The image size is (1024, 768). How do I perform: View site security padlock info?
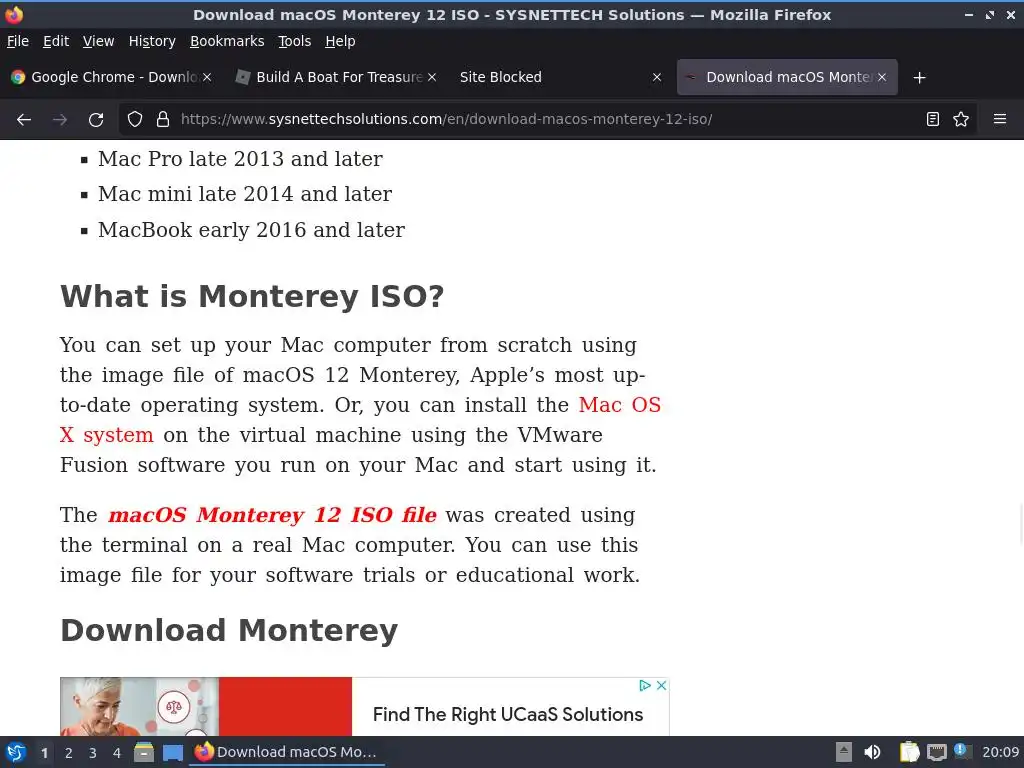coord(163,120)
